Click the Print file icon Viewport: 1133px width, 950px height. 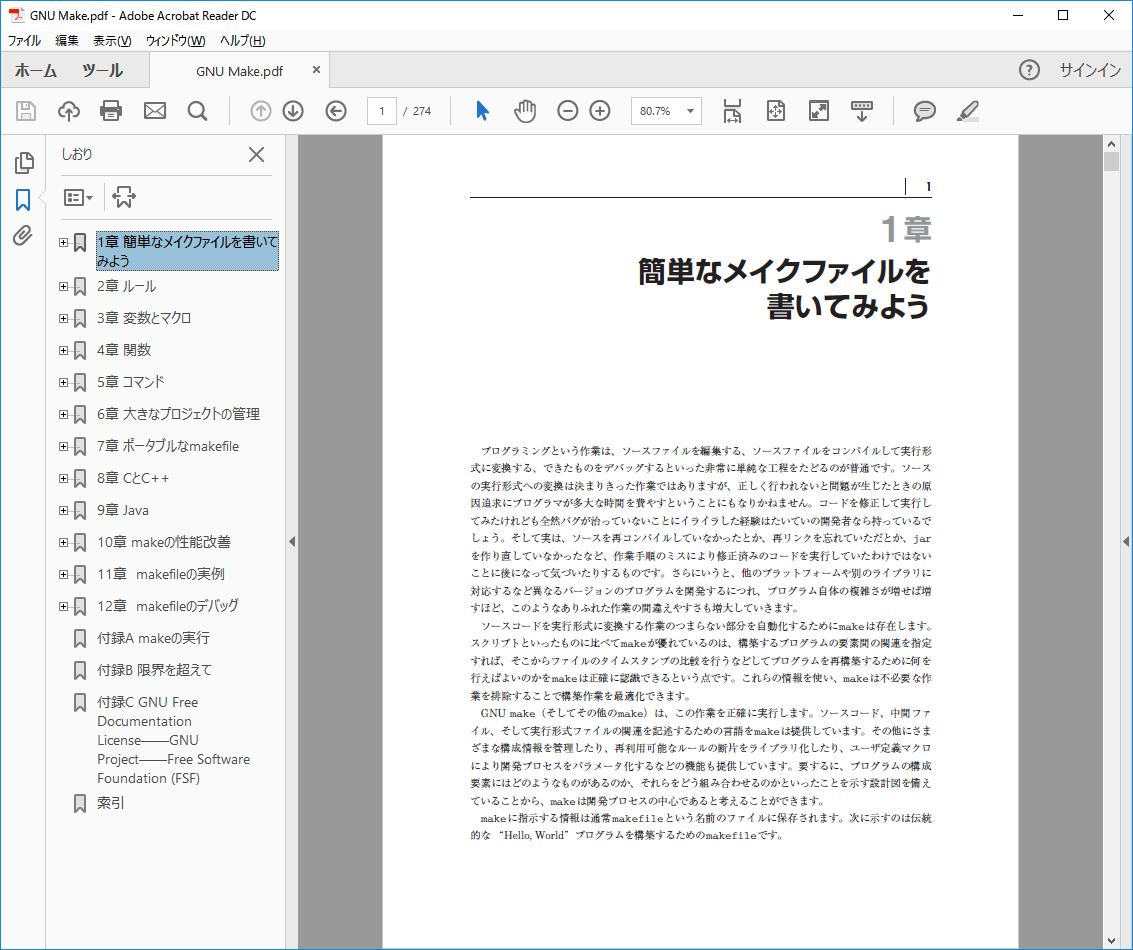[x=111, y=111]
